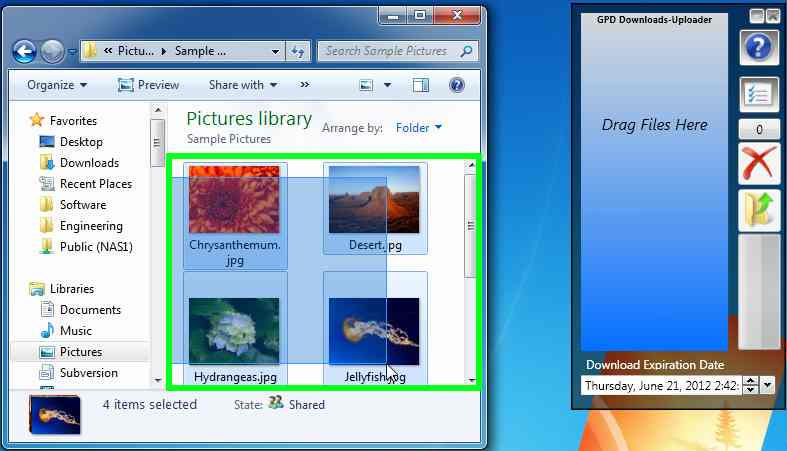This screenshot has width=787, height=451.
Task: Open Public (NAS1) network folder
Action: click(x=96, y=247)
